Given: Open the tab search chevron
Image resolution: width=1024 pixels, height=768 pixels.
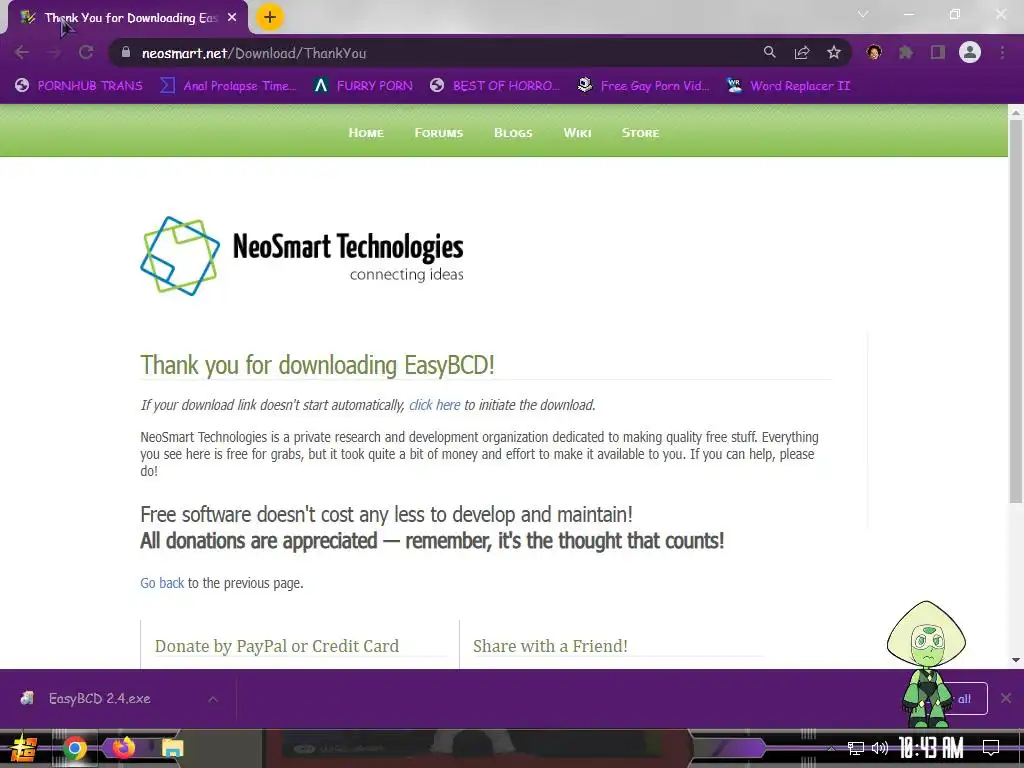Looking at the screenshot, I should pyautogui.click(x=863, y=14).
